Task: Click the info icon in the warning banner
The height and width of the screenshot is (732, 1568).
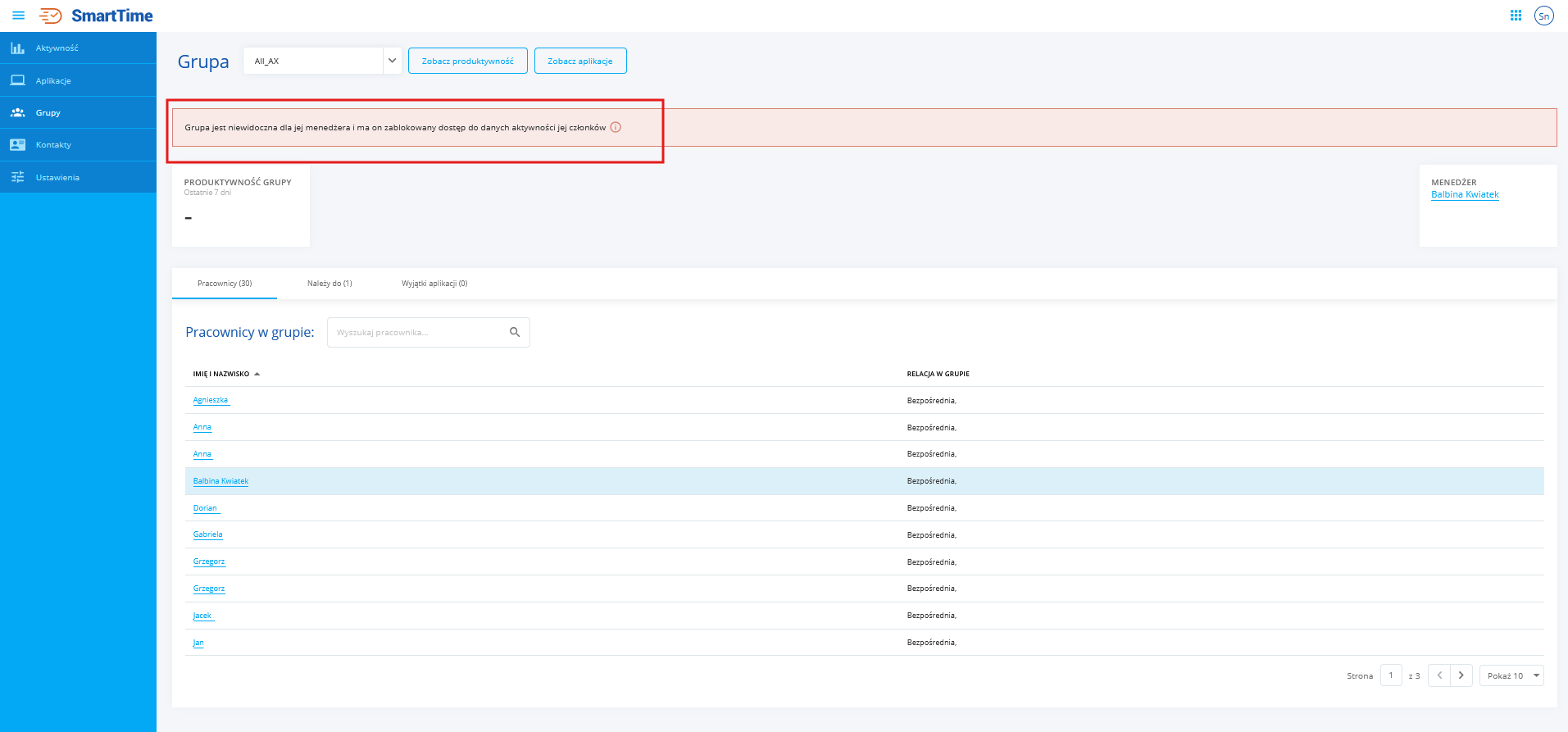Action: 616,127
